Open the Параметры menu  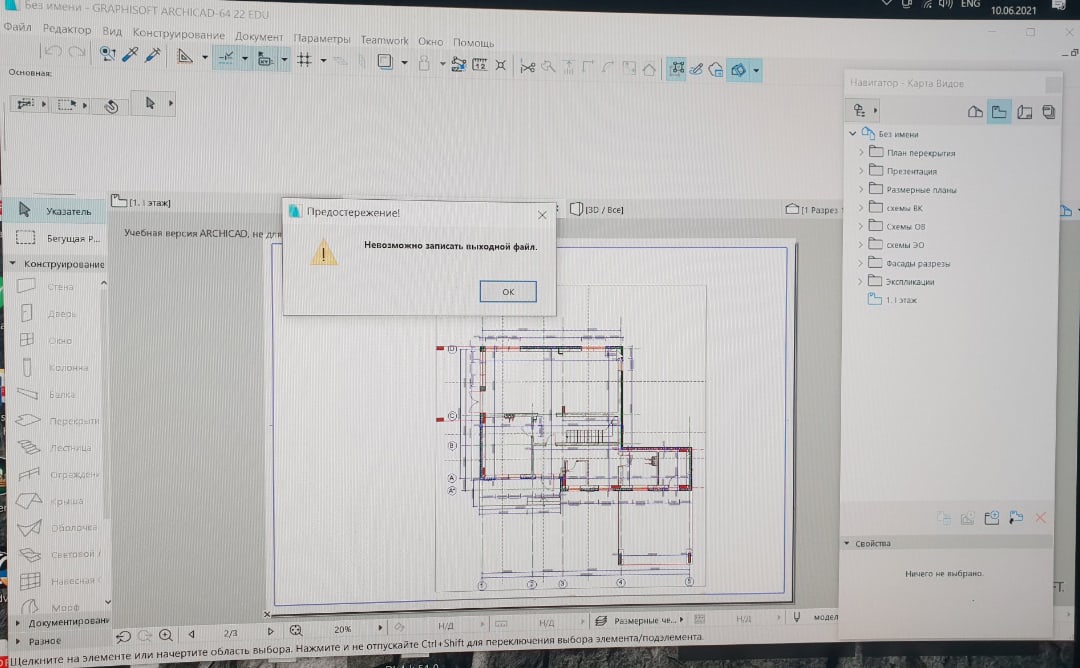(322, 39)
